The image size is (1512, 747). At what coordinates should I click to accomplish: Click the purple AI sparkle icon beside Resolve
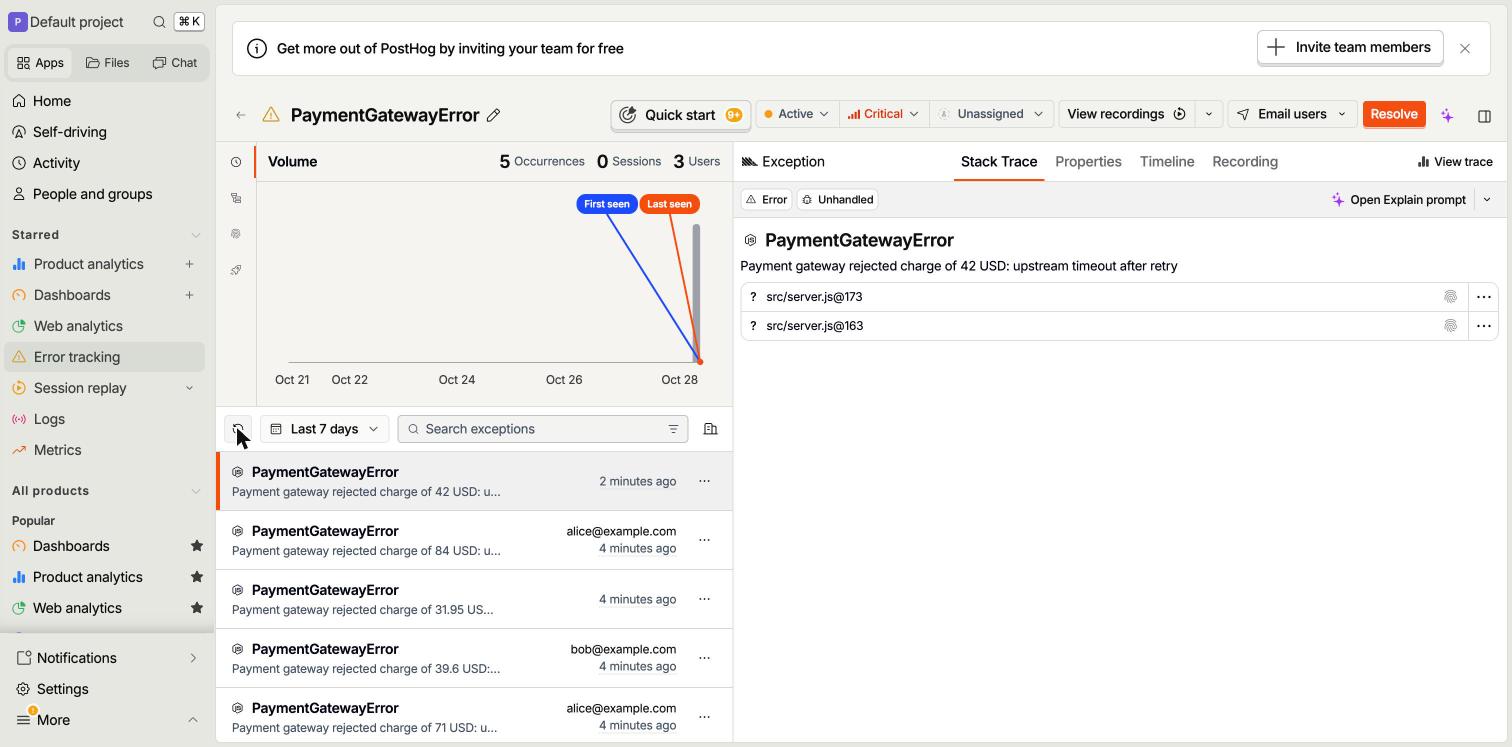(x=1447, y=115)
